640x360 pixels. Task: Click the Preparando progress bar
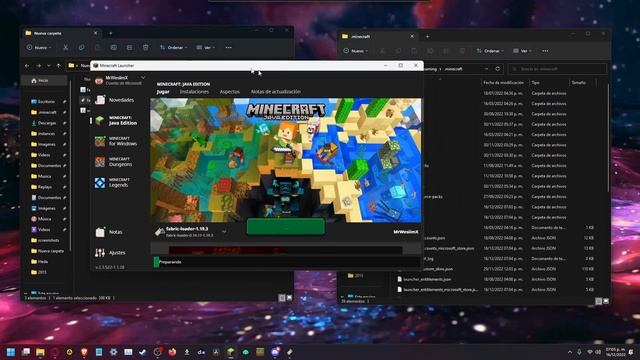click(x=287, y=262)
